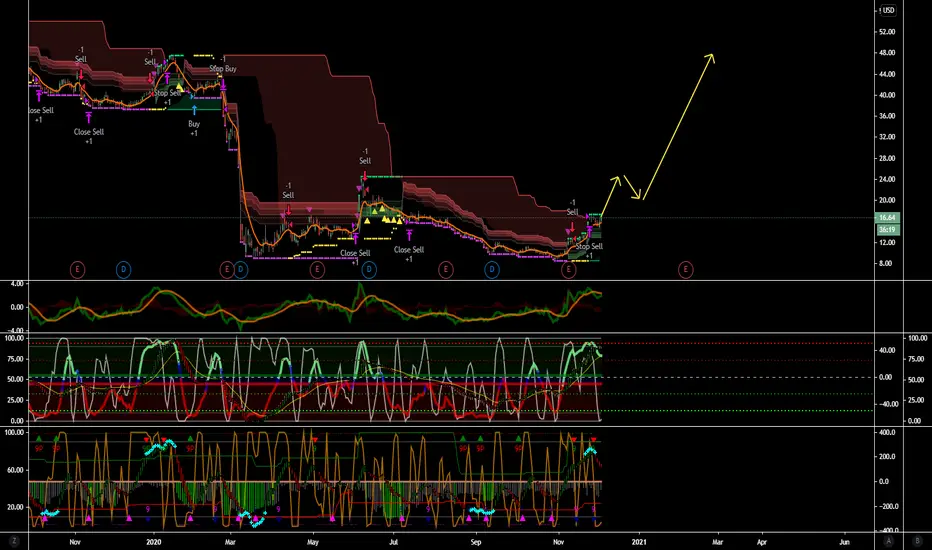Open the dividend marker in September 2020
Screen dimensions: 932x550
pyautogui.click(x=492, y=269)
